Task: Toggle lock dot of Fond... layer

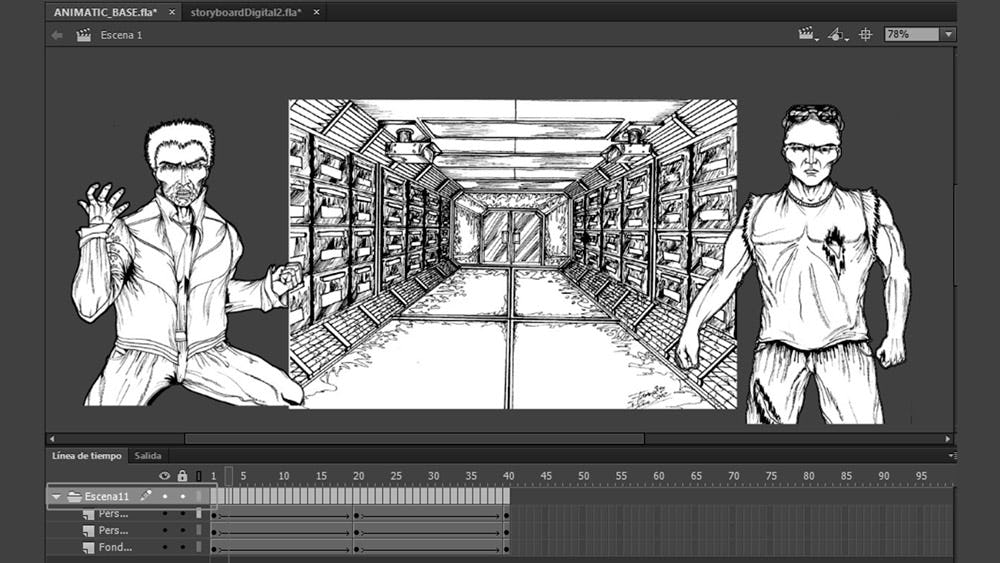Action: (x=182, y=547)
